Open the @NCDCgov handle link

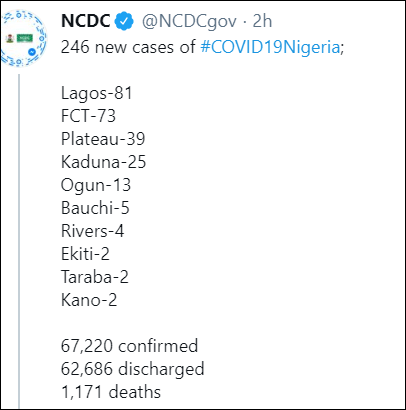click(189, 22)
